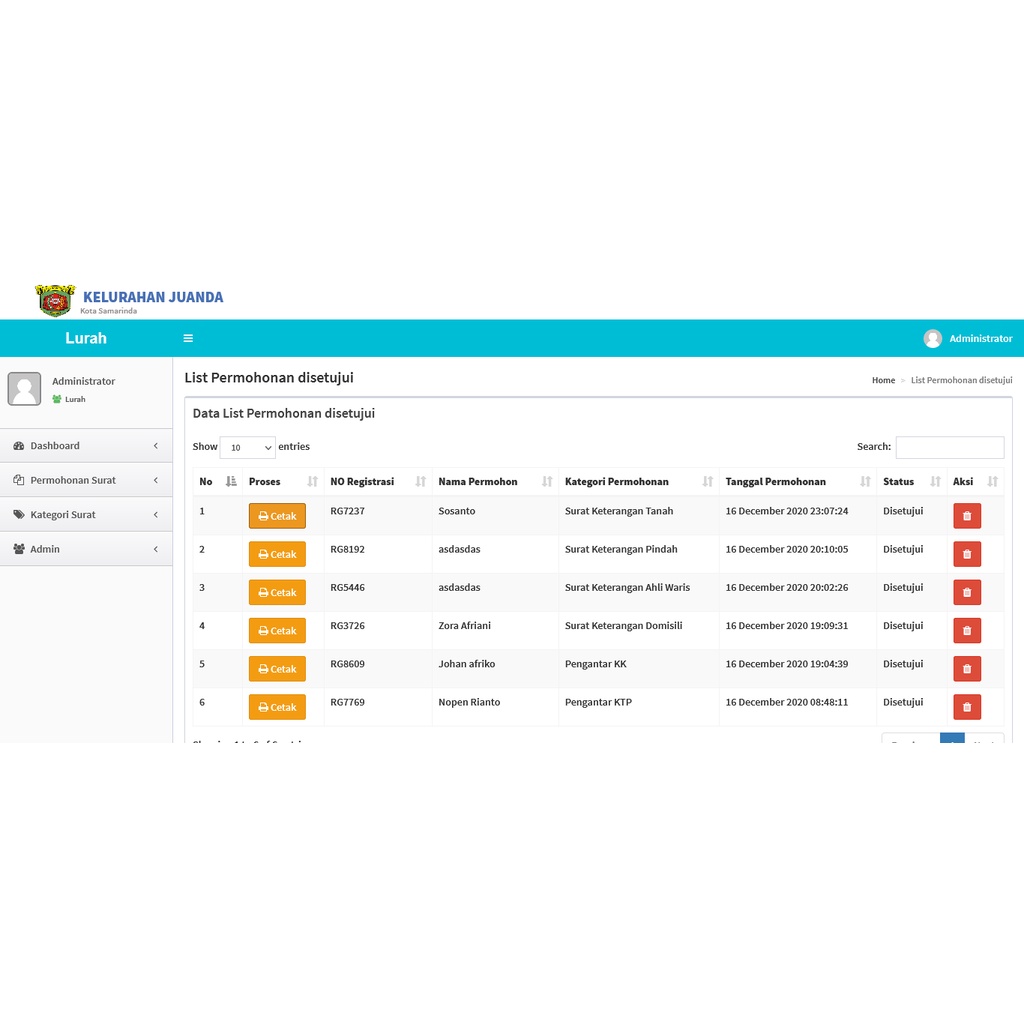
Task: Delete the Sosanto request with trash icon
Action: (967, 516)
